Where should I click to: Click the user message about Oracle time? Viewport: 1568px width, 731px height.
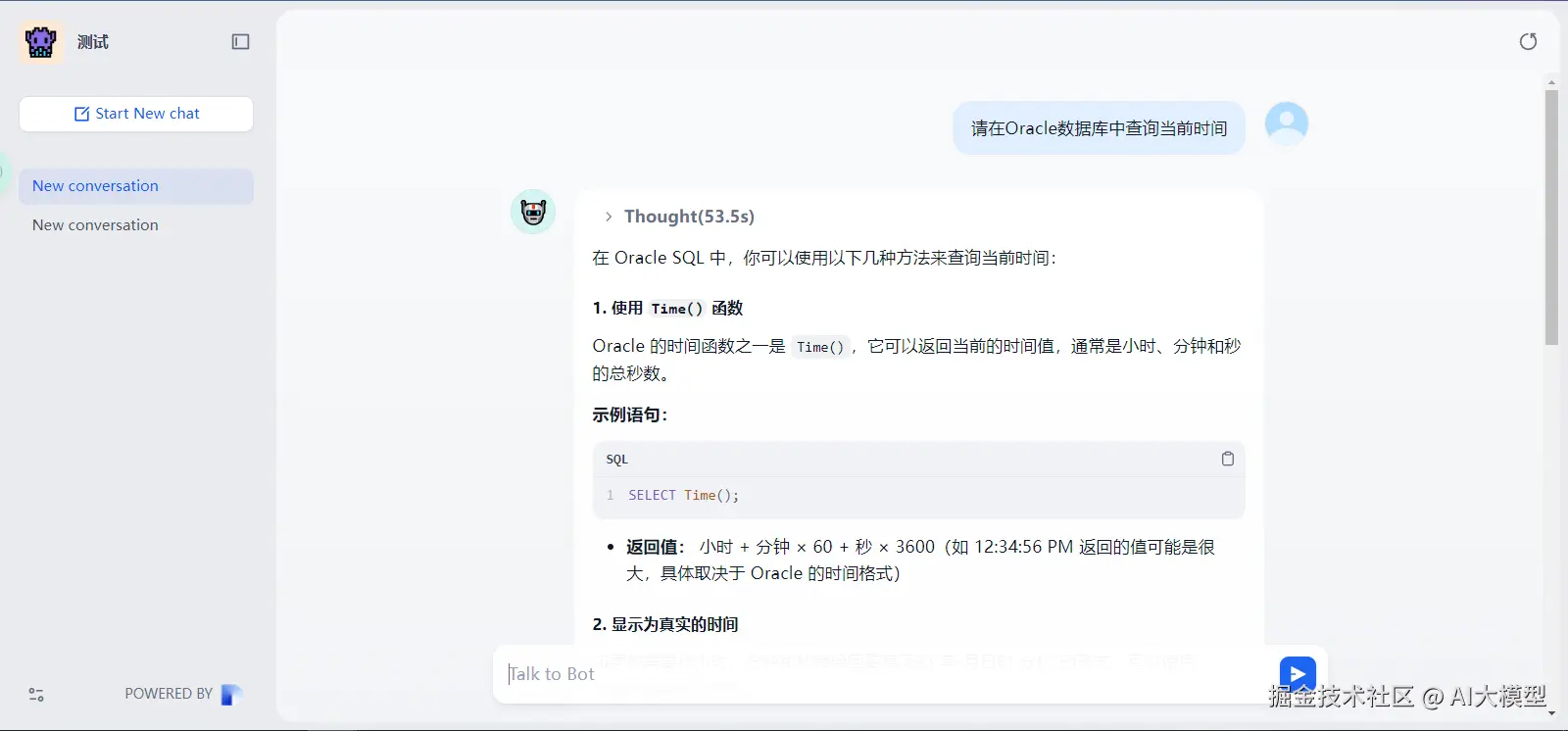(1099, 128)
